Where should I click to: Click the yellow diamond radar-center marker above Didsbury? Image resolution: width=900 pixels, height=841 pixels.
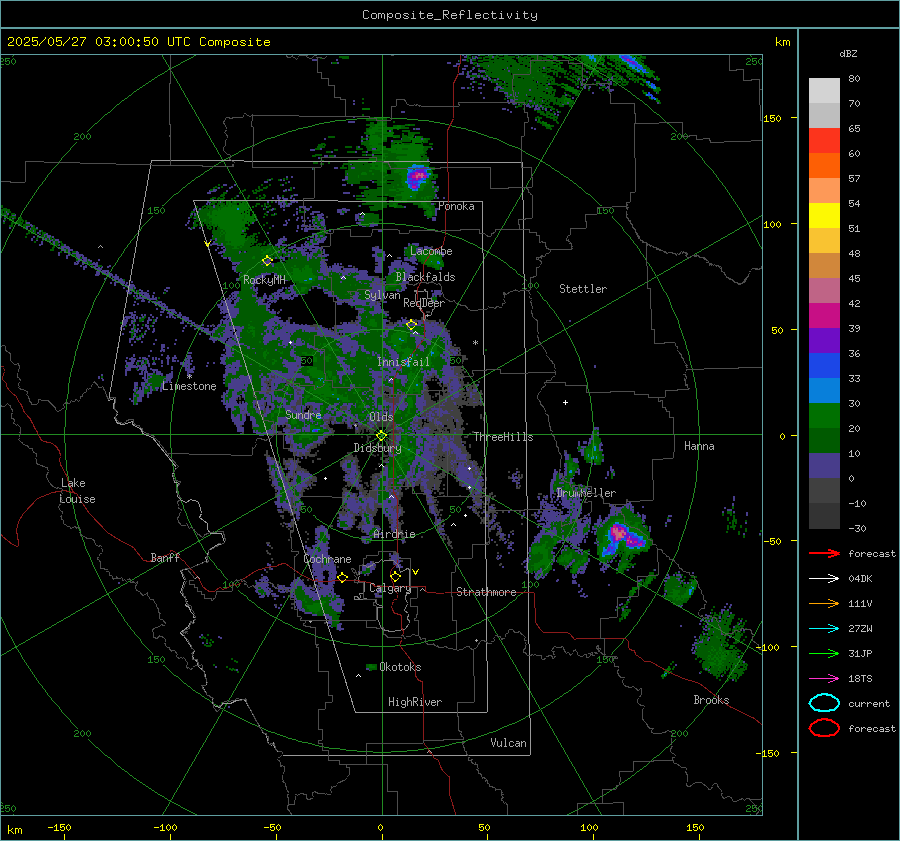(x=381, y=436)
